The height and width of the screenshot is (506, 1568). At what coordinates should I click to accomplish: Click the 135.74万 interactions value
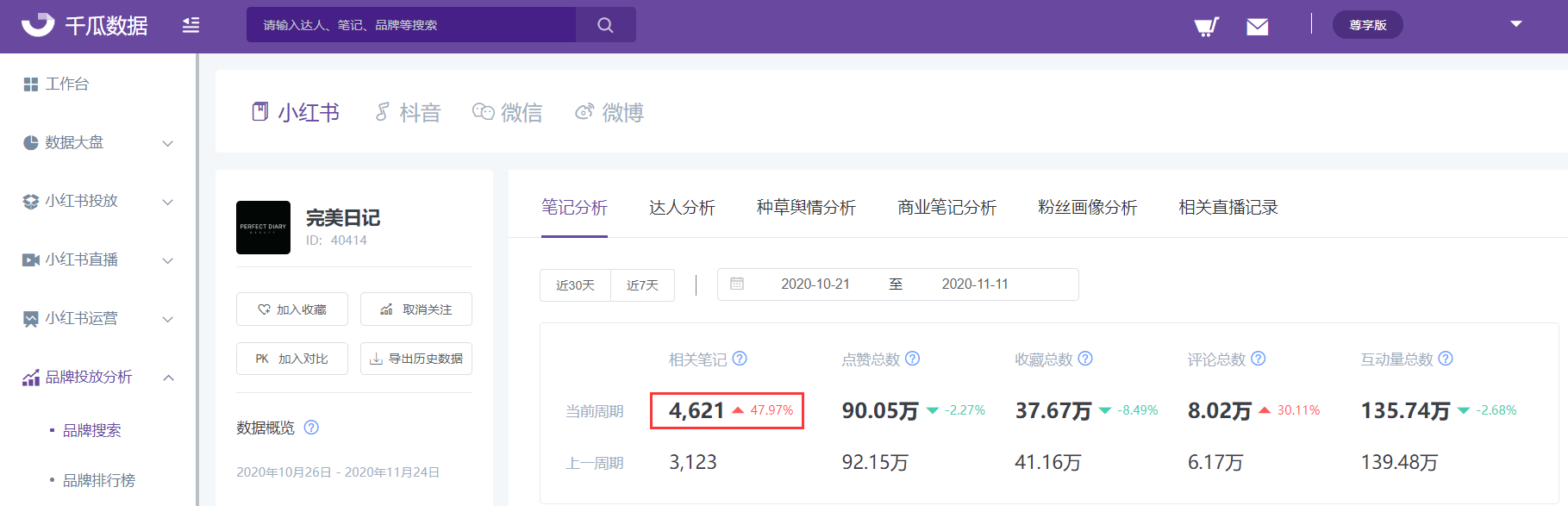1405,410
